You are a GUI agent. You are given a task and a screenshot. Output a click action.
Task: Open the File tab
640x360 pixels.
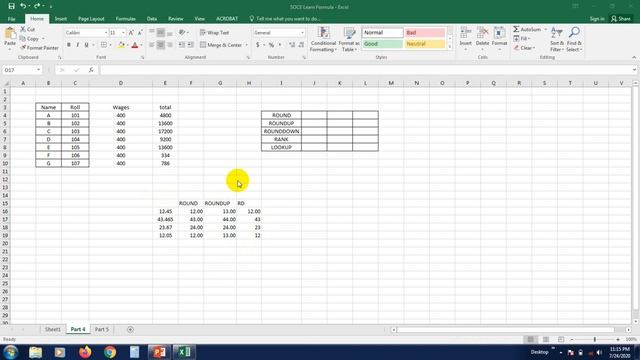[11, 19]
